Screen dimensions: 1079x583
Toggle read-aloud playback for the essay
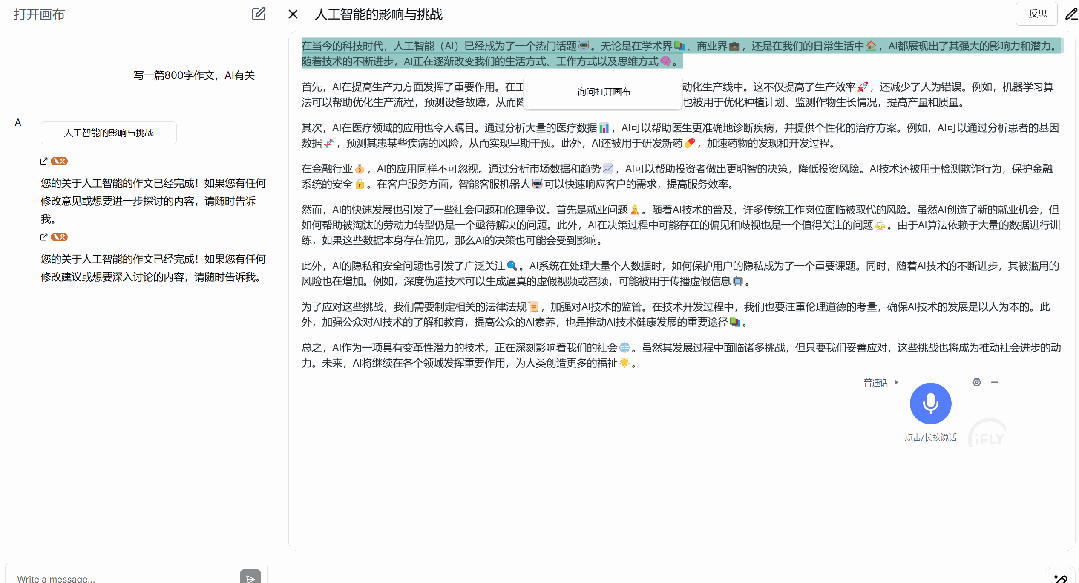[x=877, y=382]
